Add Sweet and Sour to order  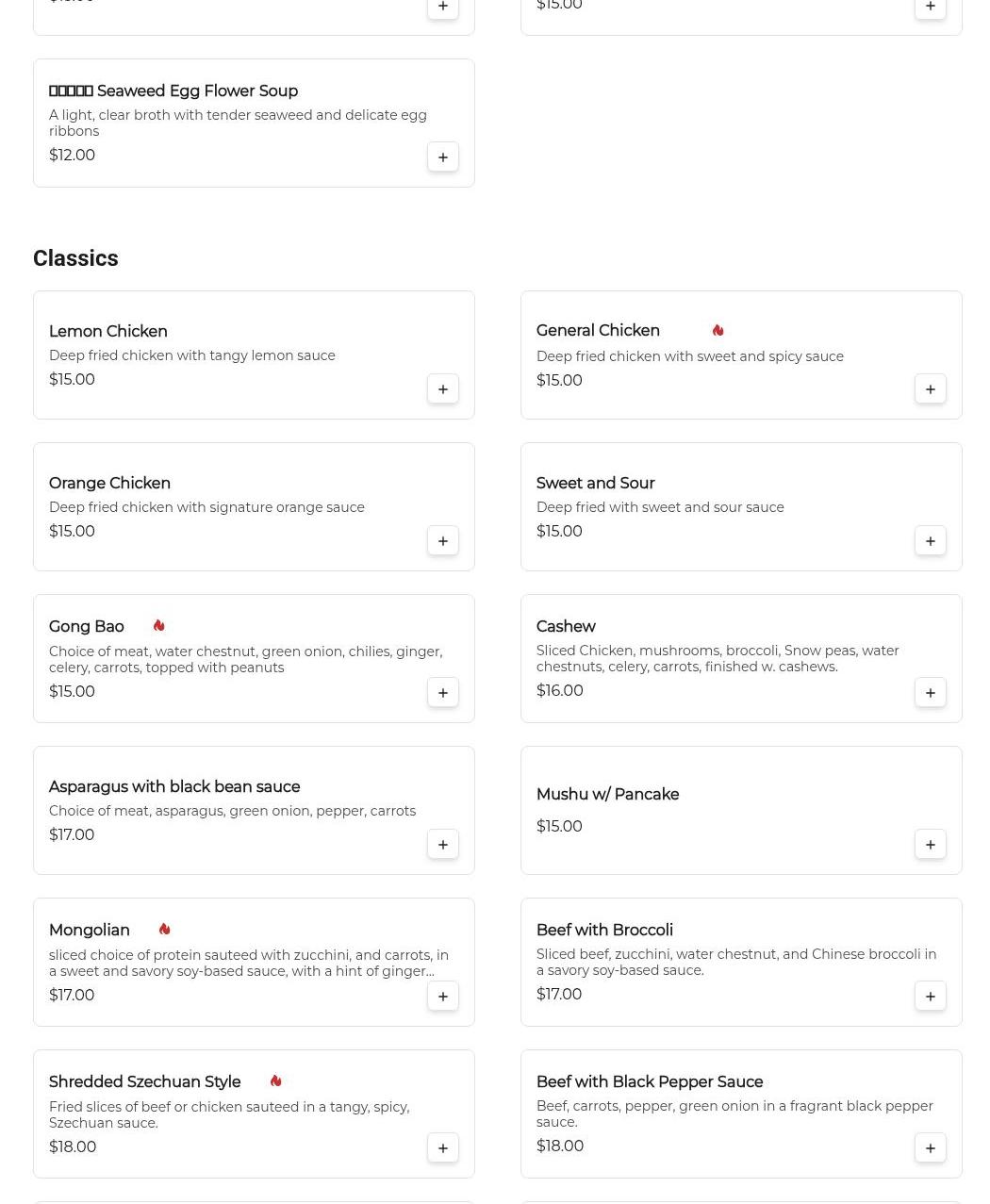tap(930, 540)
